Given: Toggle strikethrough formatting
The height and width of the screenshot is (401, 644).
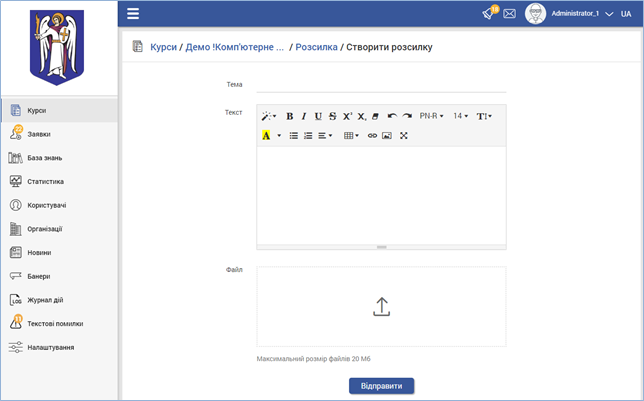Looking at the screenshot, I should [332, 116].
